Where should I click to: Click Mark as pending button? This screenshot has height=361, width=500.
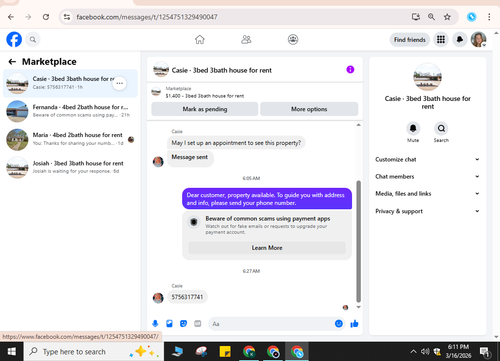(205, 109)
